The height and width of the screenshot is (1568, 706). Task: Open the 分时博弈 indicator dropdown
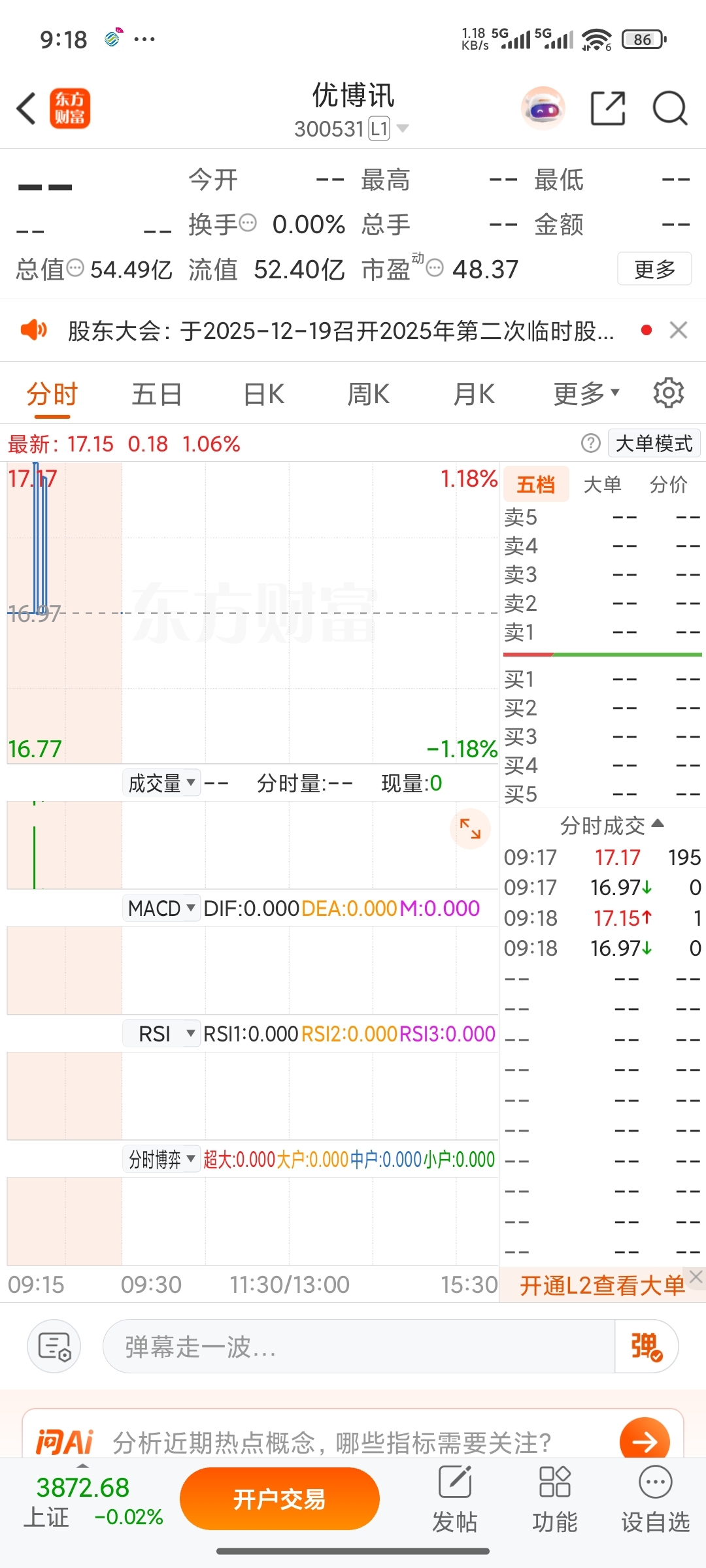point(161,1159)
